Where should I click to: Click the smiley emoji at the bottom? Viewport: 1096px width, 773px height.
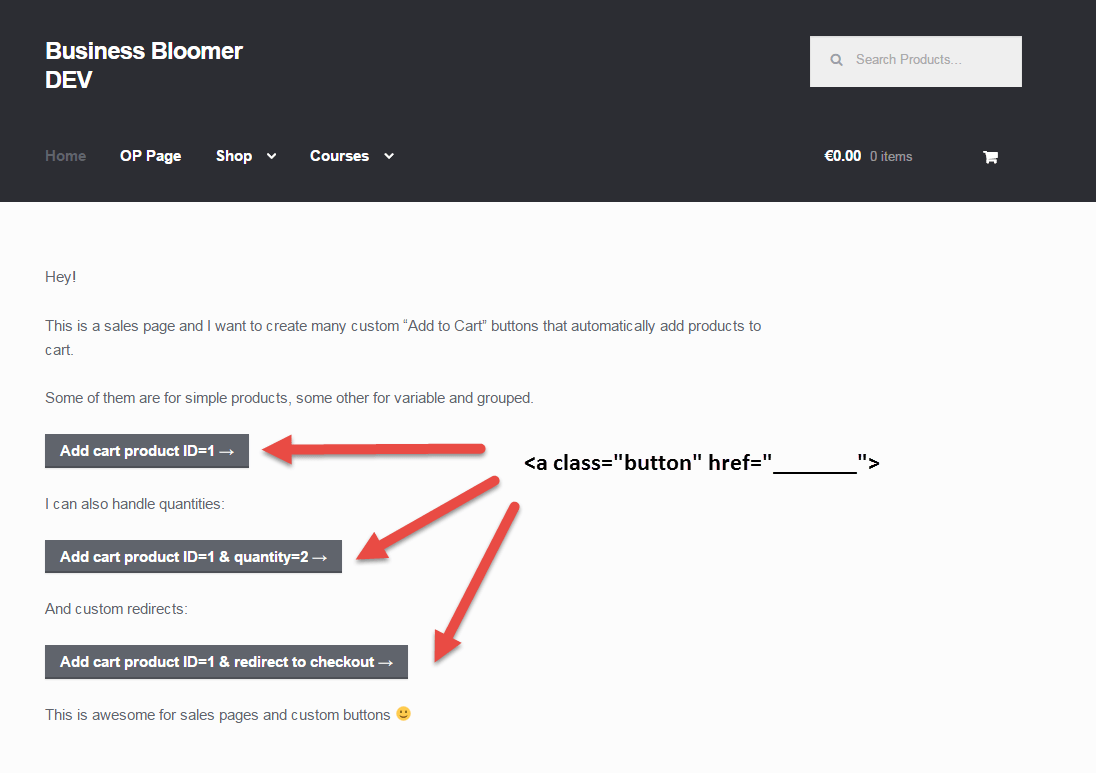[403, 714]
